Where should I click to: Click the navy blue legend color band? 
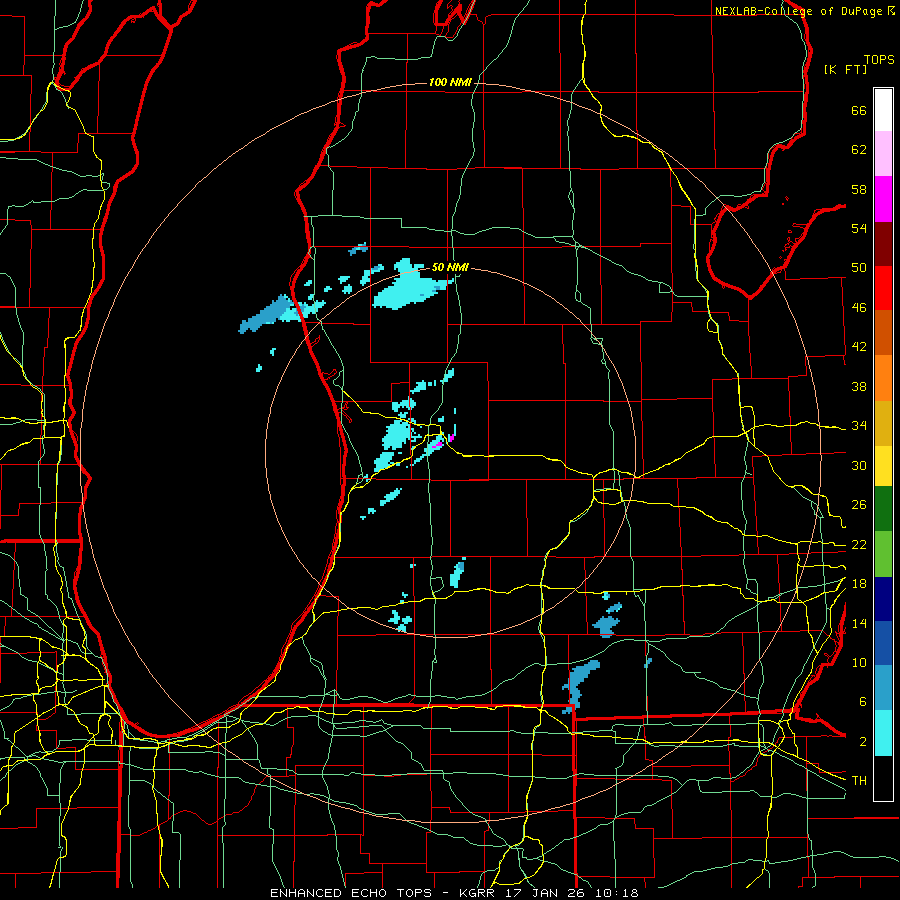[x=883, y=599]
